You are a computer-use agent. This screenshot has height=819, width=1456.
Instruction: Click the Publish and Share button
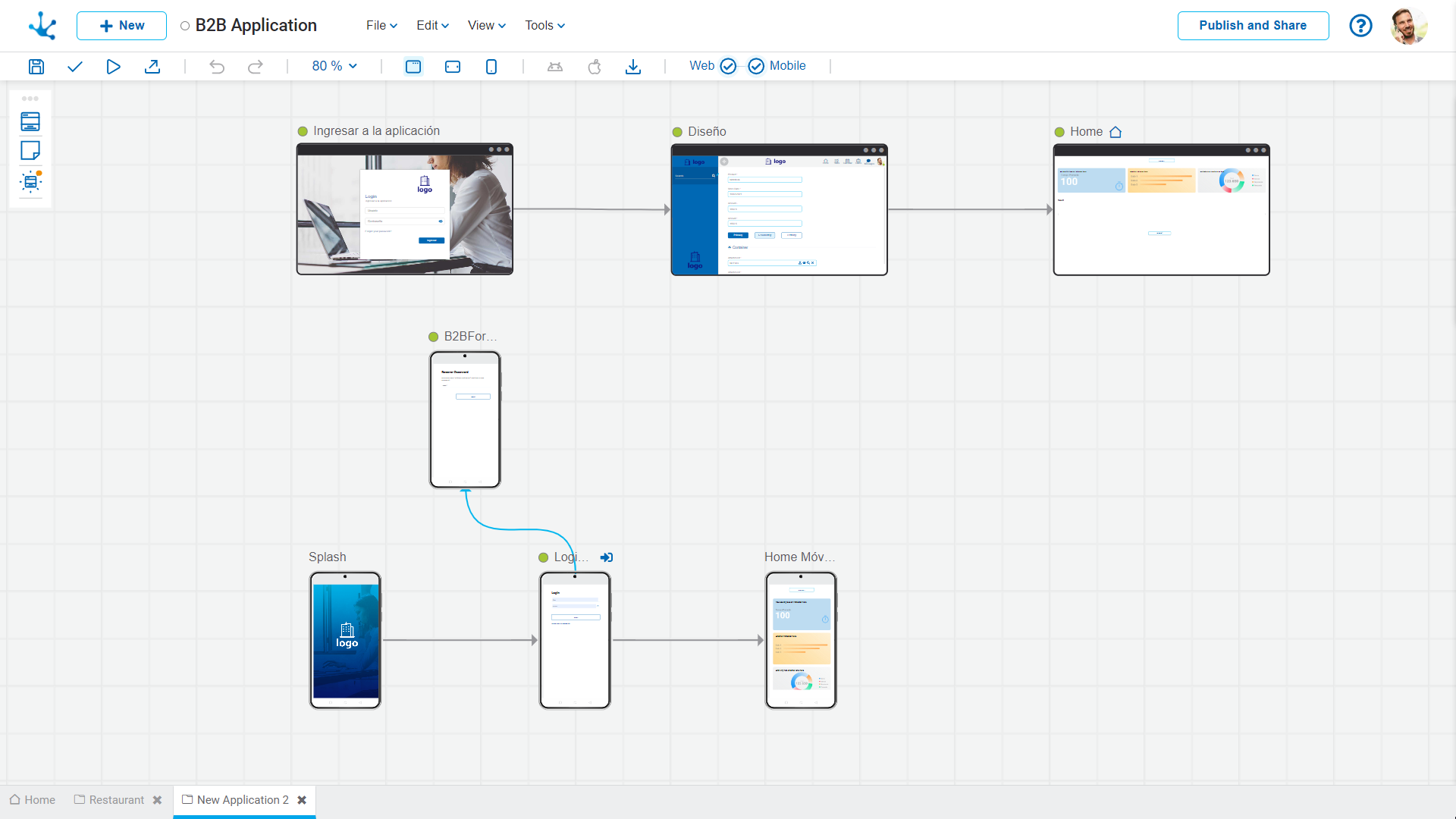pos(1253,26)
